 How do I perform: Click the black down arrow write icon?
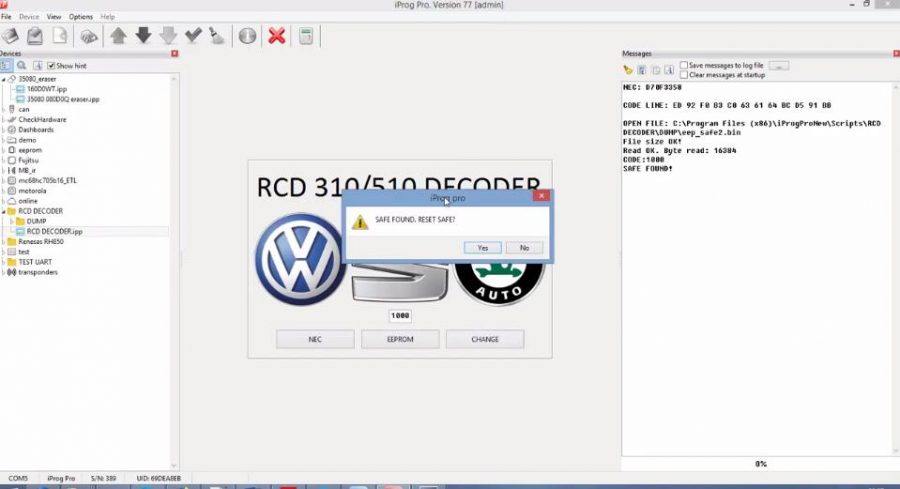click(x=143, y=36)
